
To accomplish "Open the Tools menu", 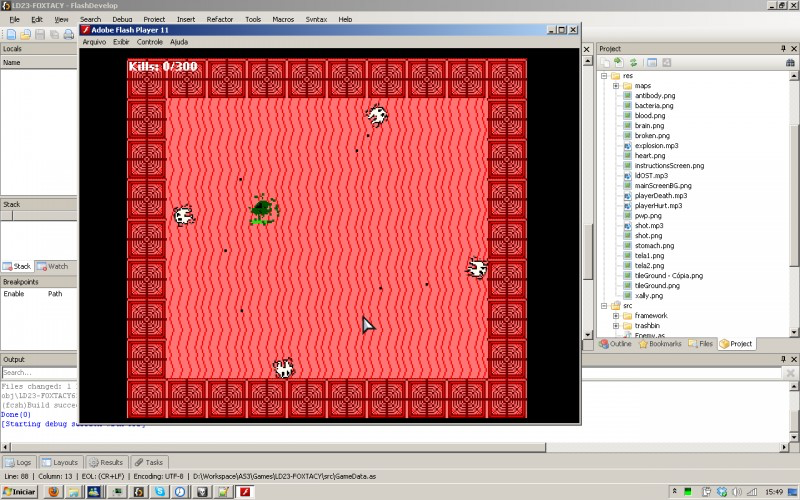I will click(x=253, y=19).
